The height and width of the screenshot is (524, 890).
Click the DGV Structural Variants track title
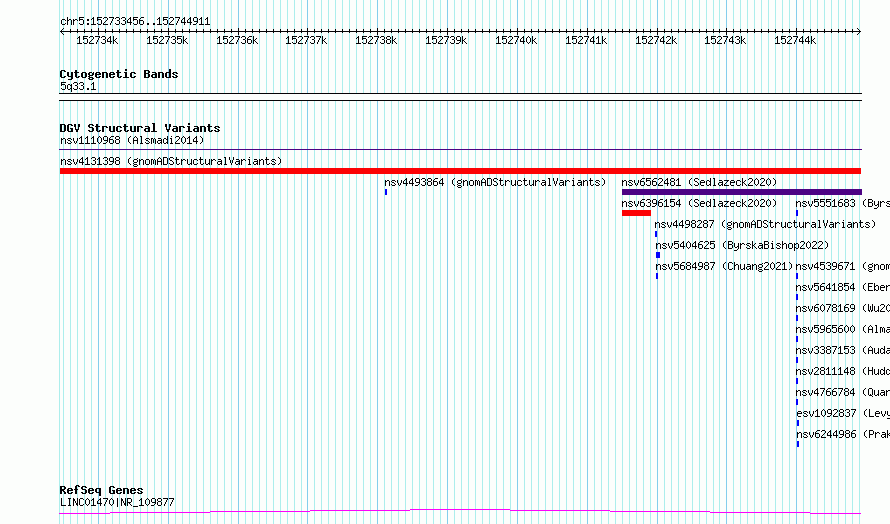click(140, 128)
